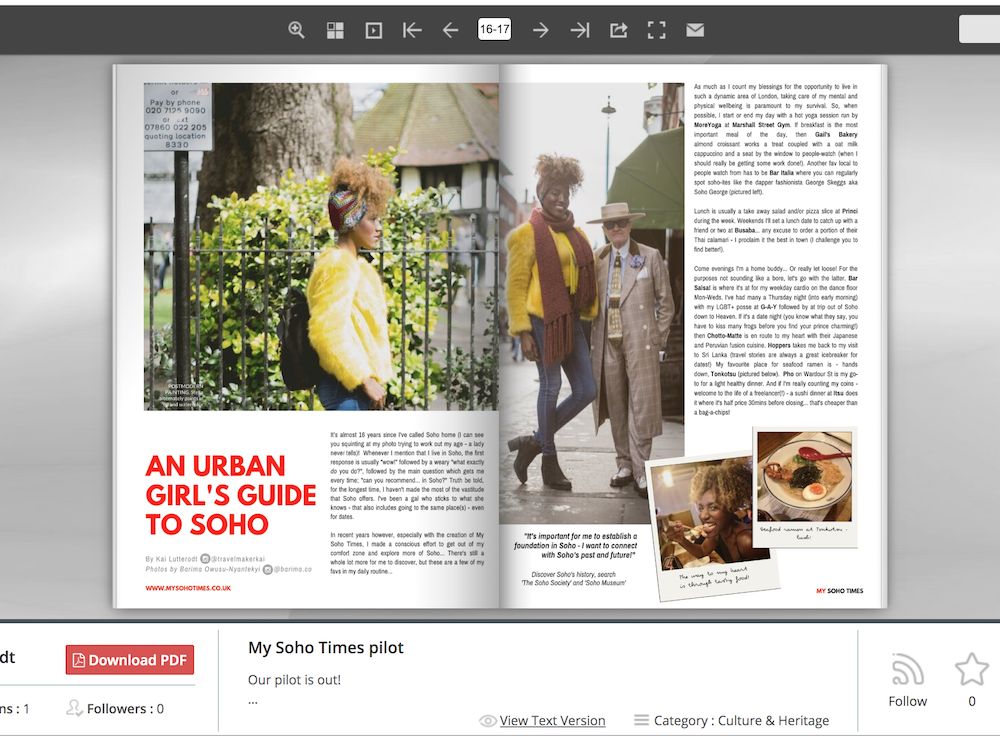This screenshot has width=1000, height=736.
Task: Click the page number box showing 16-17
Action: click(494, 29)
